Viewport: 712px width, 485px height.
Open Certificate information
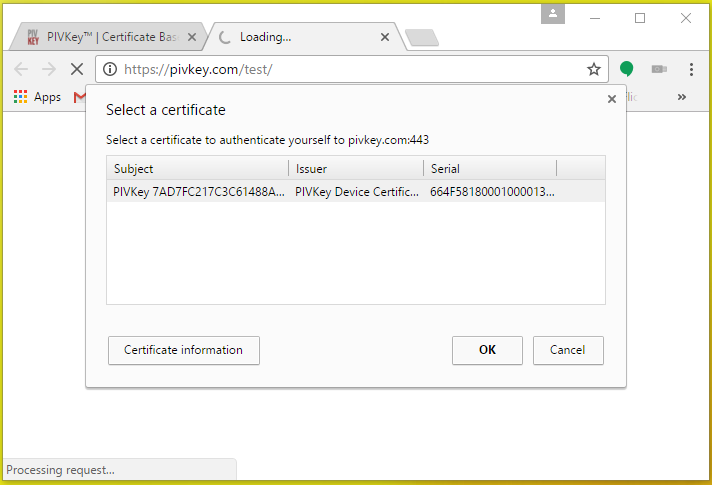click(x=183, y=350)
